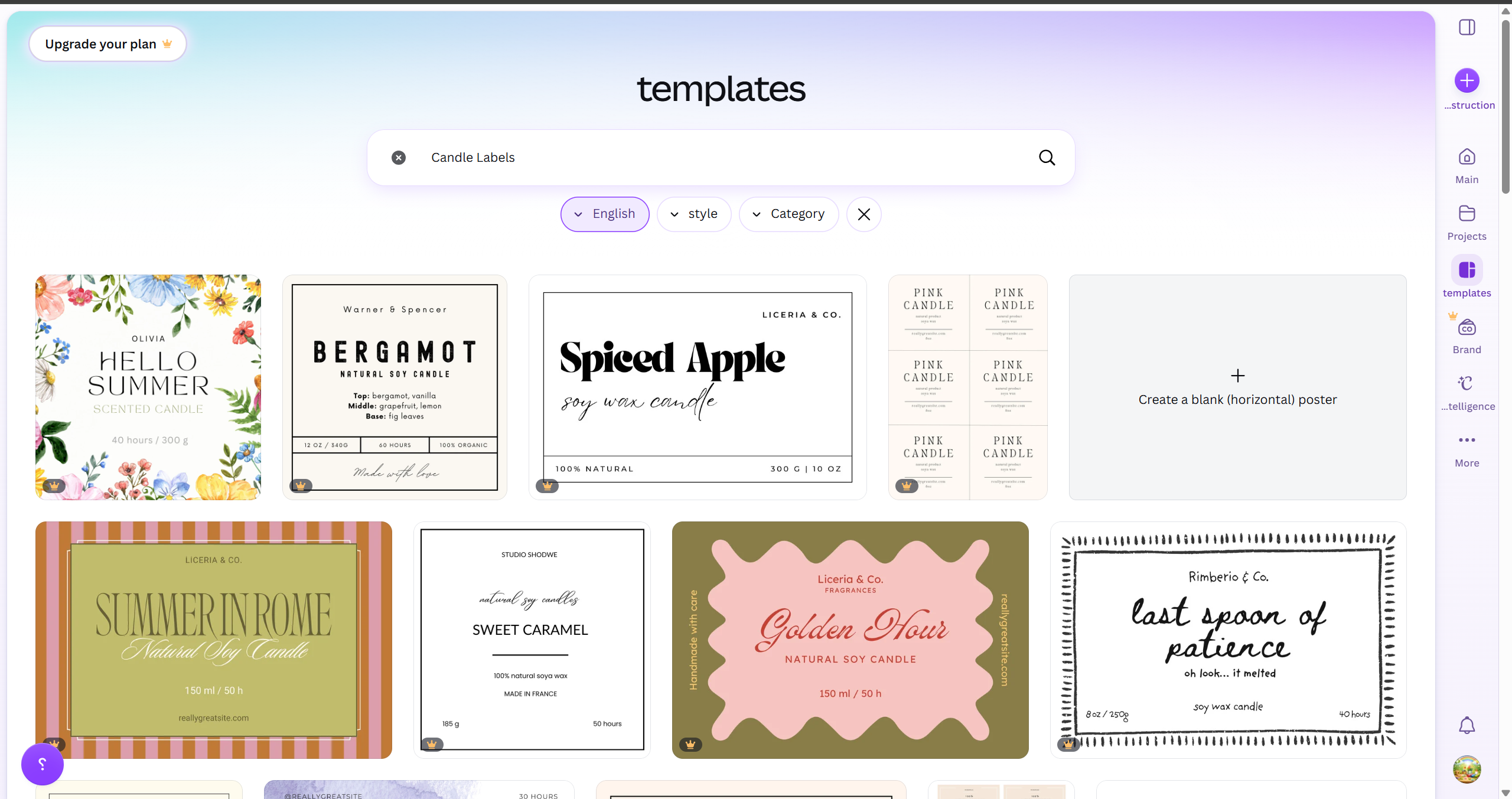Clear all filters with the X button
1512x799 pixels.
(863, 214)
